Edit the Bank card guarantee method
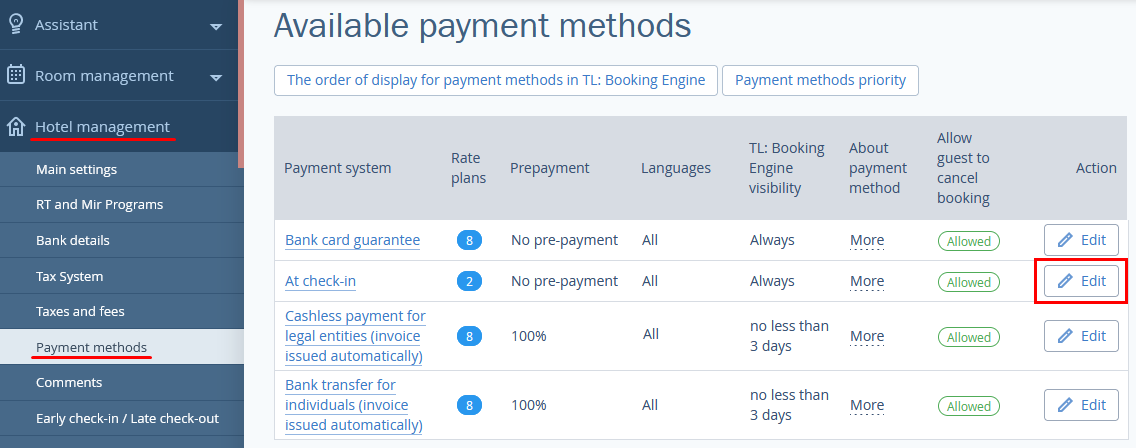Viewport: 1136px width, 448px height. pyautogui.click(x=1081, y=240)
